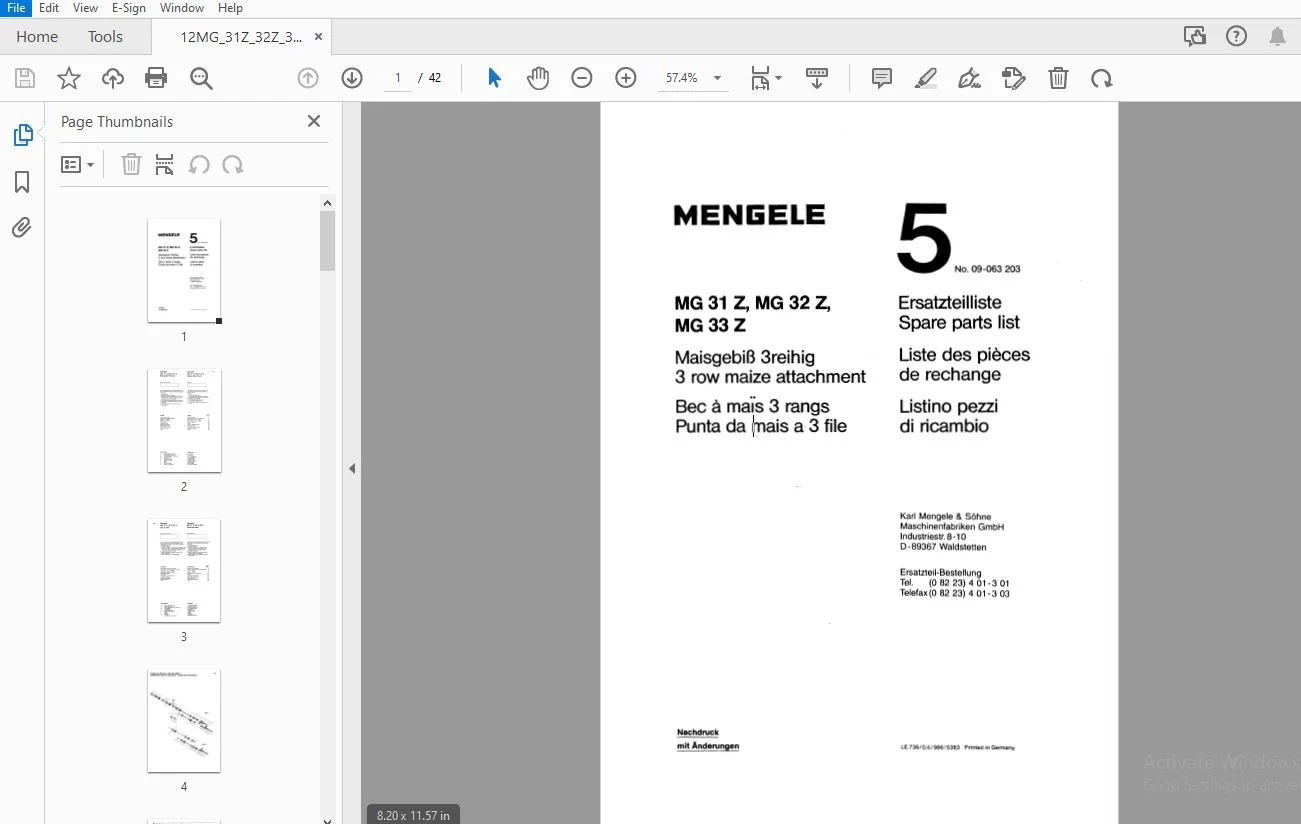1301x824 pixels.
Task: Open the Help question mark icon
Action: (x=1237, y=37)
